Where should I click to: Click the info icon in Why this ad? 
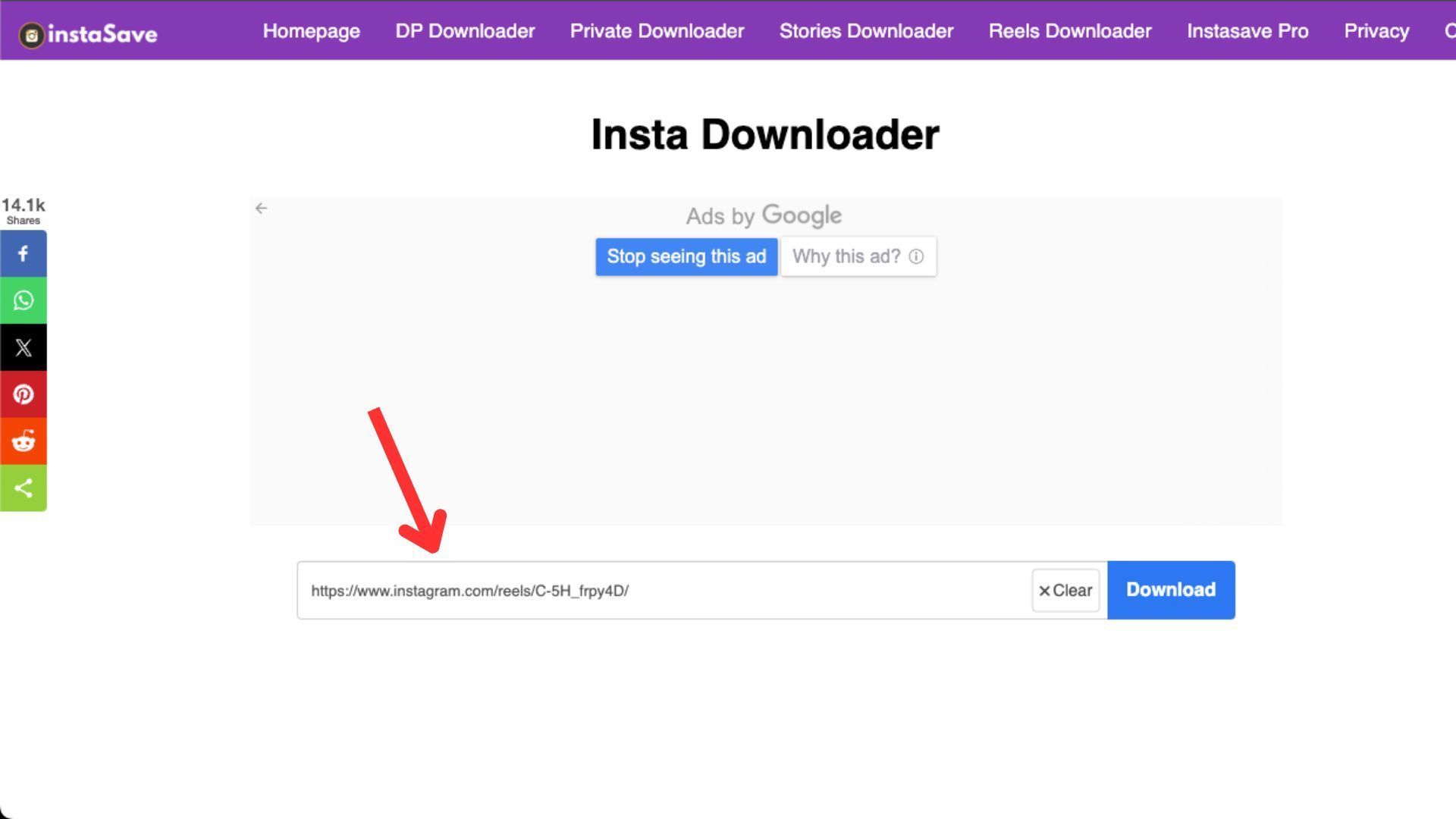916,256
